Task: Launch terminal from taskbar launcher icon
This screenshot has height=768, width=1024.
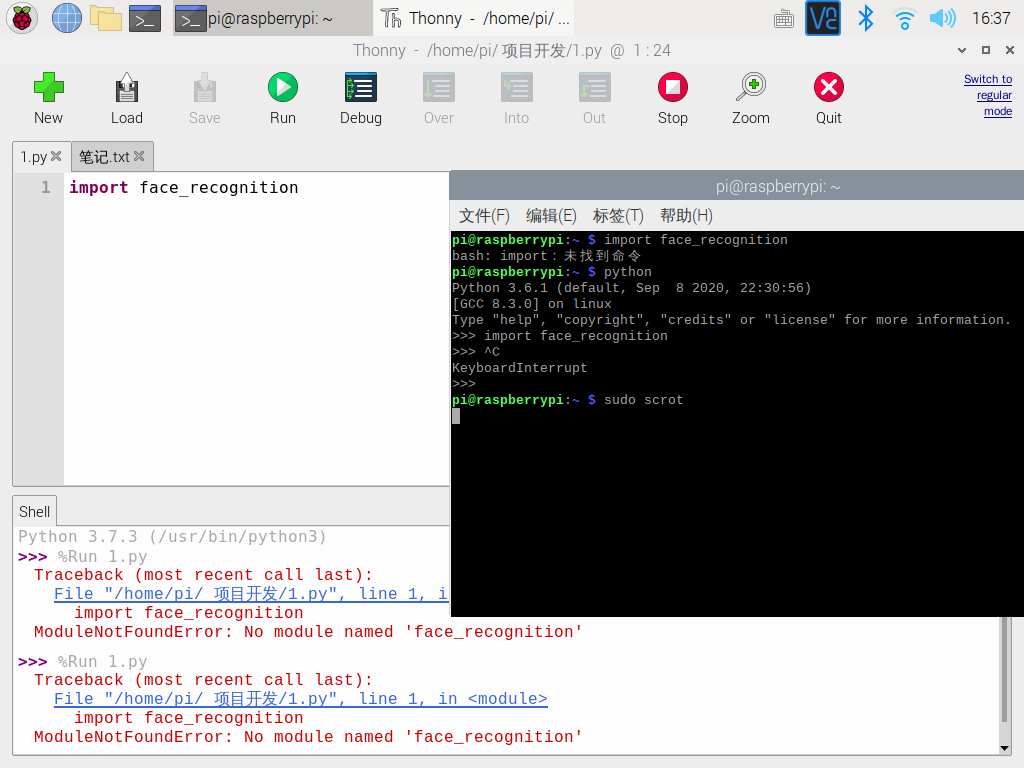Action: point(145,18)
